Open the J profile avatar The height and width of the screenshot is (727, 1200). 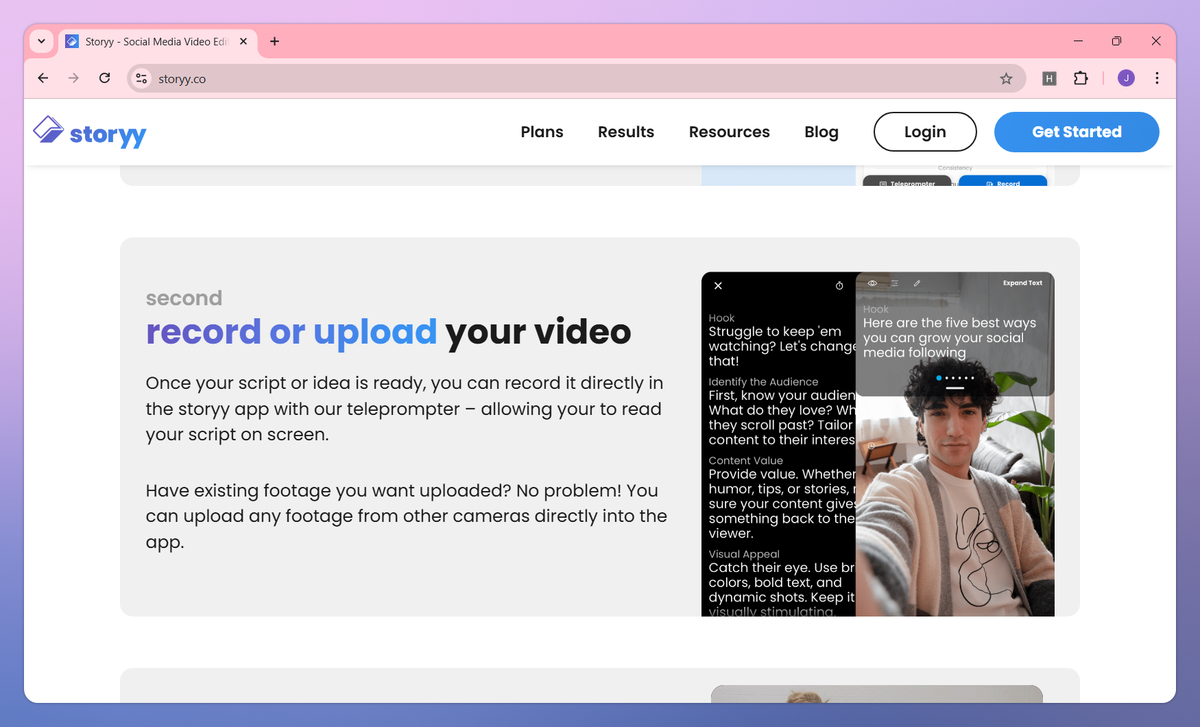pyautogui.click(x=1126, y=78)
